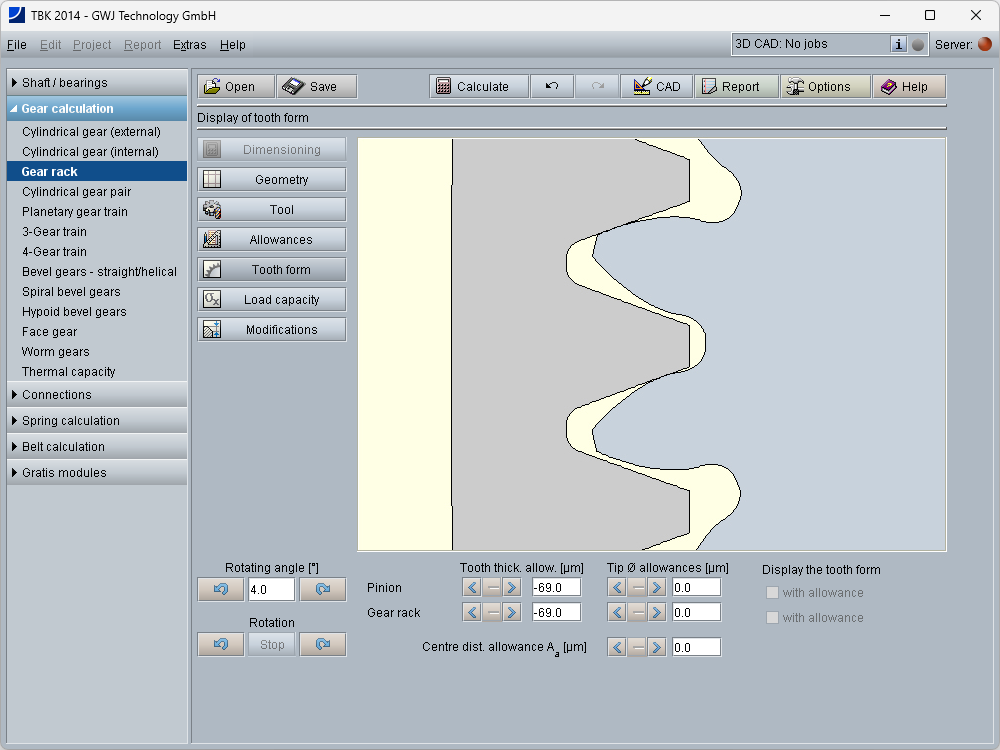This screenshot has width=1000, height=750.
Task: Open the CAD export tool
Action: click(x=656, y=87)
